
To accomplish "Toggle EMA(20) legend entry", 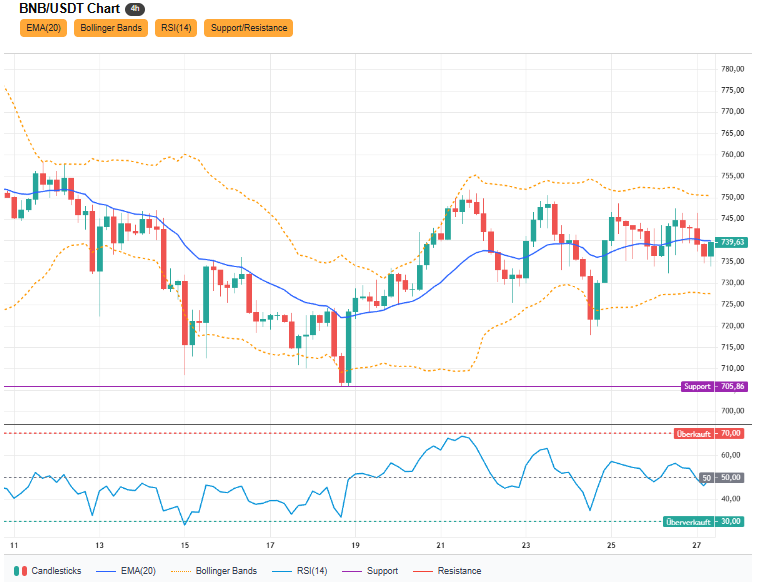I will point(126,571).
